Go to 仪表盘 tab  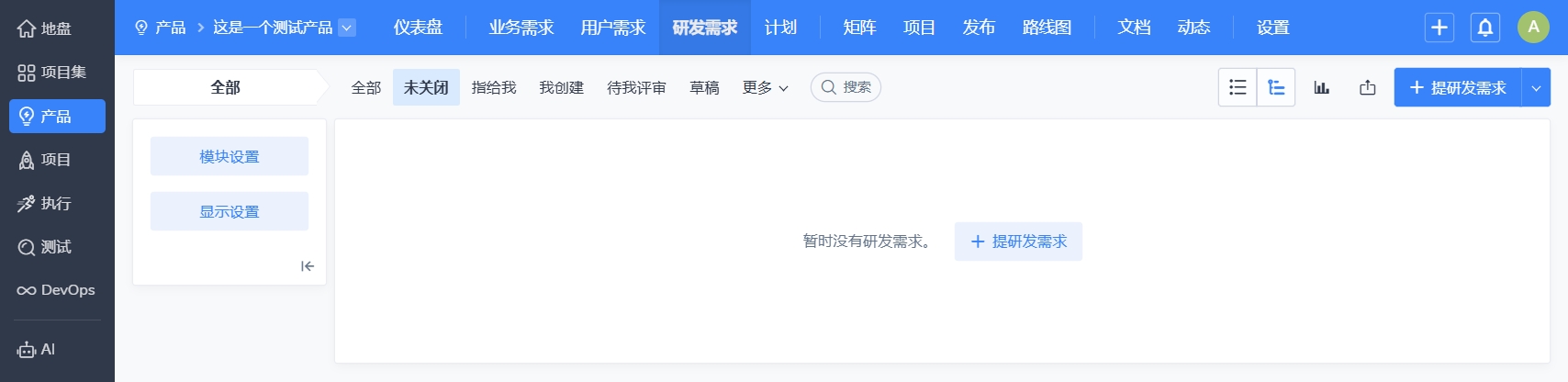(x=418, y=28)
